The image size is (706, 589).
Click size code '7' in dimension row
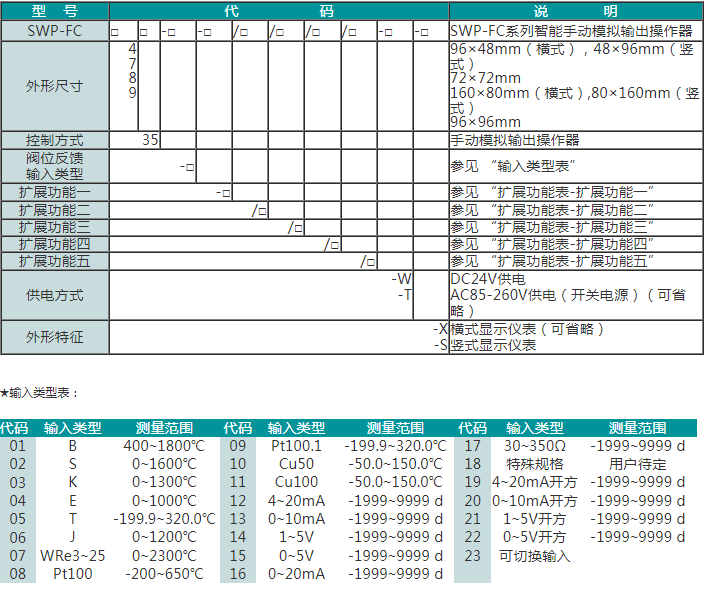pos(132,63)
